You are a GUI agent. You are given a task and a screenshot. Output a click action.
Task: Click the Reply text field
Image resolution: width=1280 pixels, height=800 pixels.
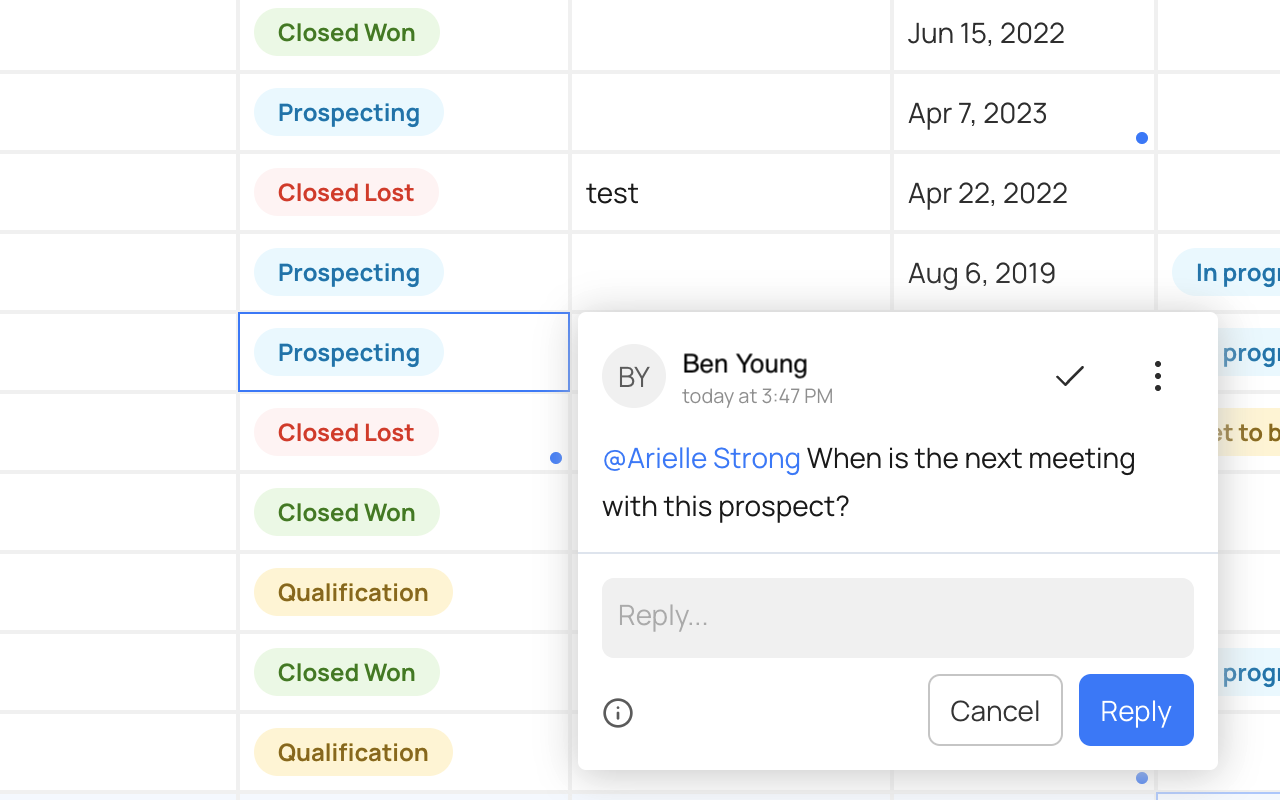(897, 617)
